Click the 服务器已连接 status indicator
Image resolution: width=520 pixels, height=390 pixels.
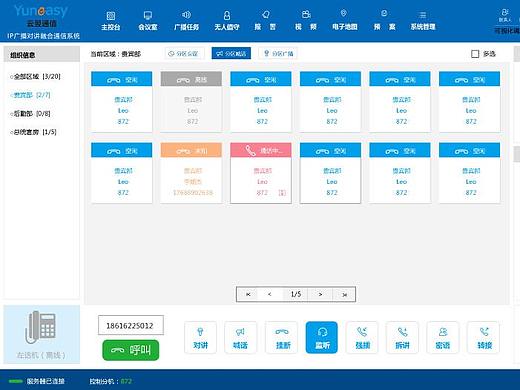tap(36, 381)
